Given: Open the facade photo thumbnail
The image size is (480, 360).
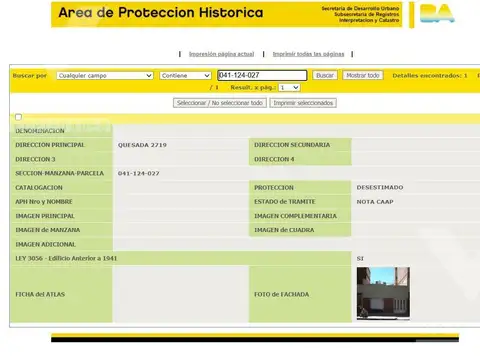Looking at the screenshot, I should tap(383, 293).
